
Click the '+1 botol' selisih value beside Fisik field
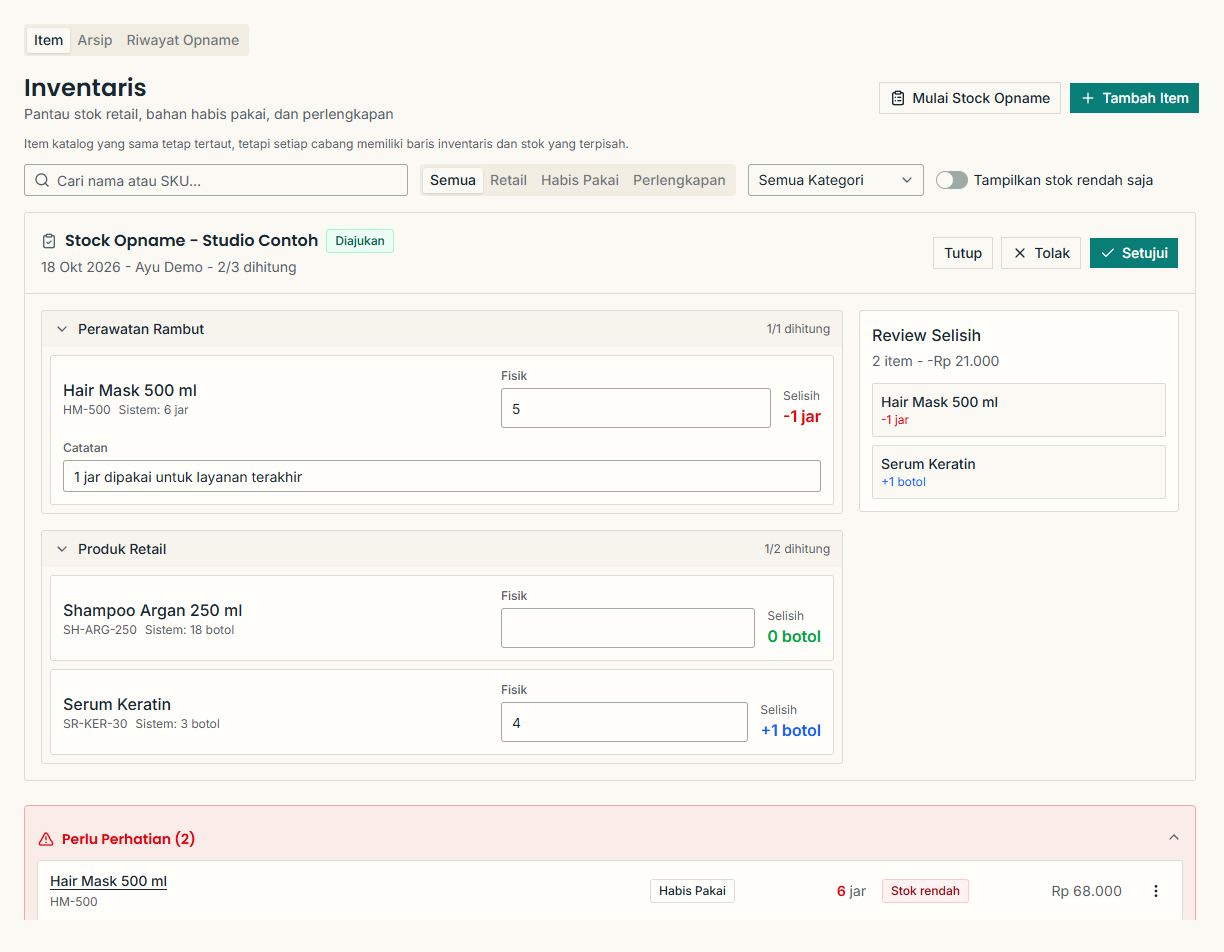[791, 730]
